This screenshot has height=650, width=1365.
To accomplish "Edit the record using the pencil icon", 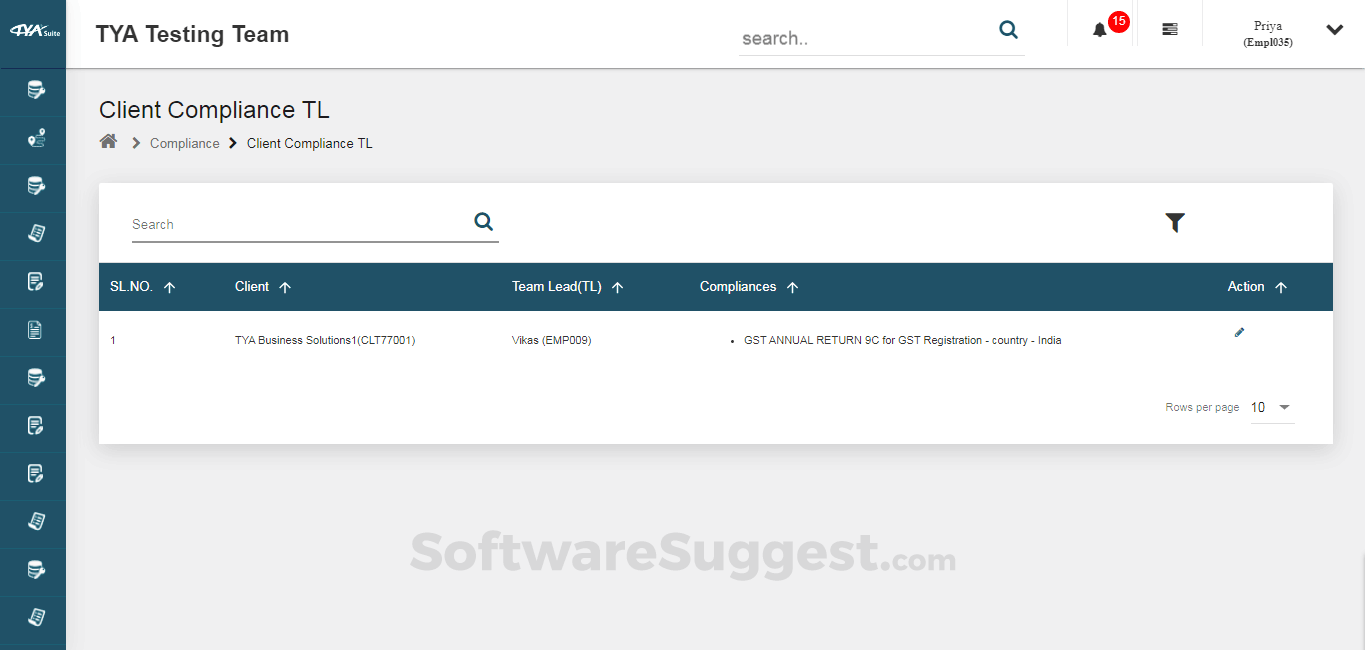I will (1239, 332).
